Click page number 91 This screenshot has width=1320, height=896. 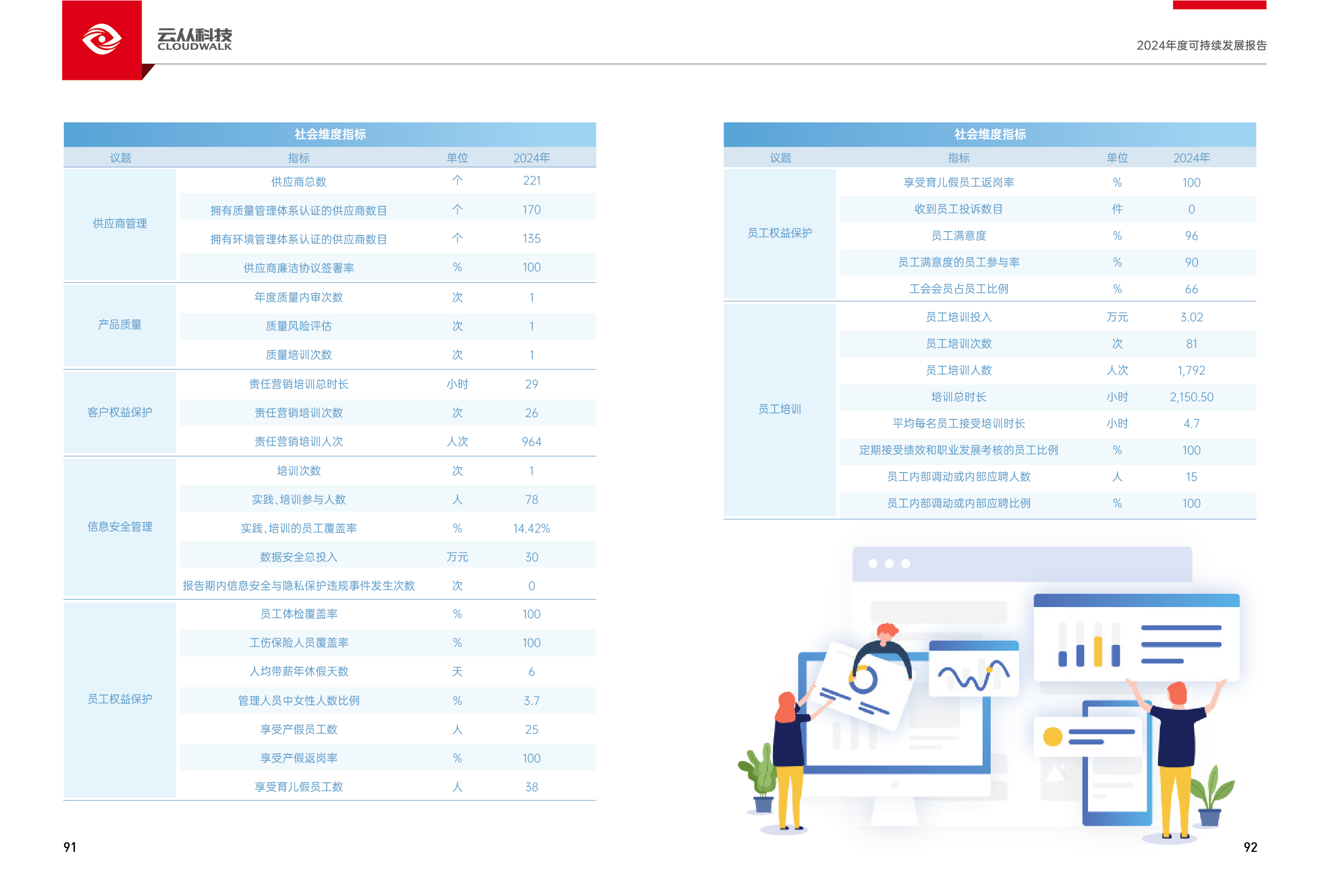click(70, 847)
